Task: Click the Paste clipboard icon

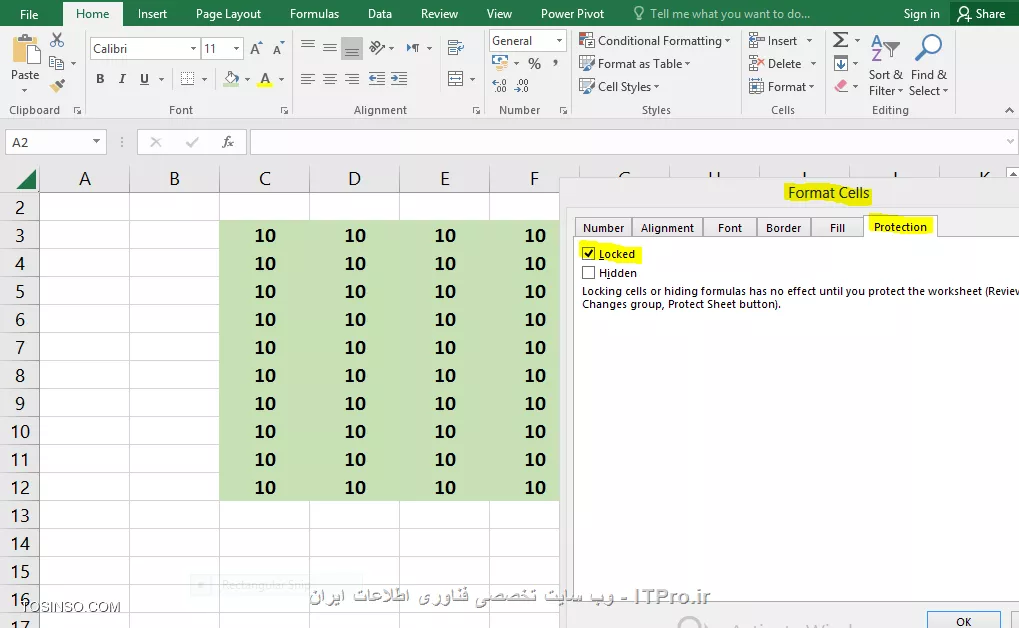Action: (25, 51)
